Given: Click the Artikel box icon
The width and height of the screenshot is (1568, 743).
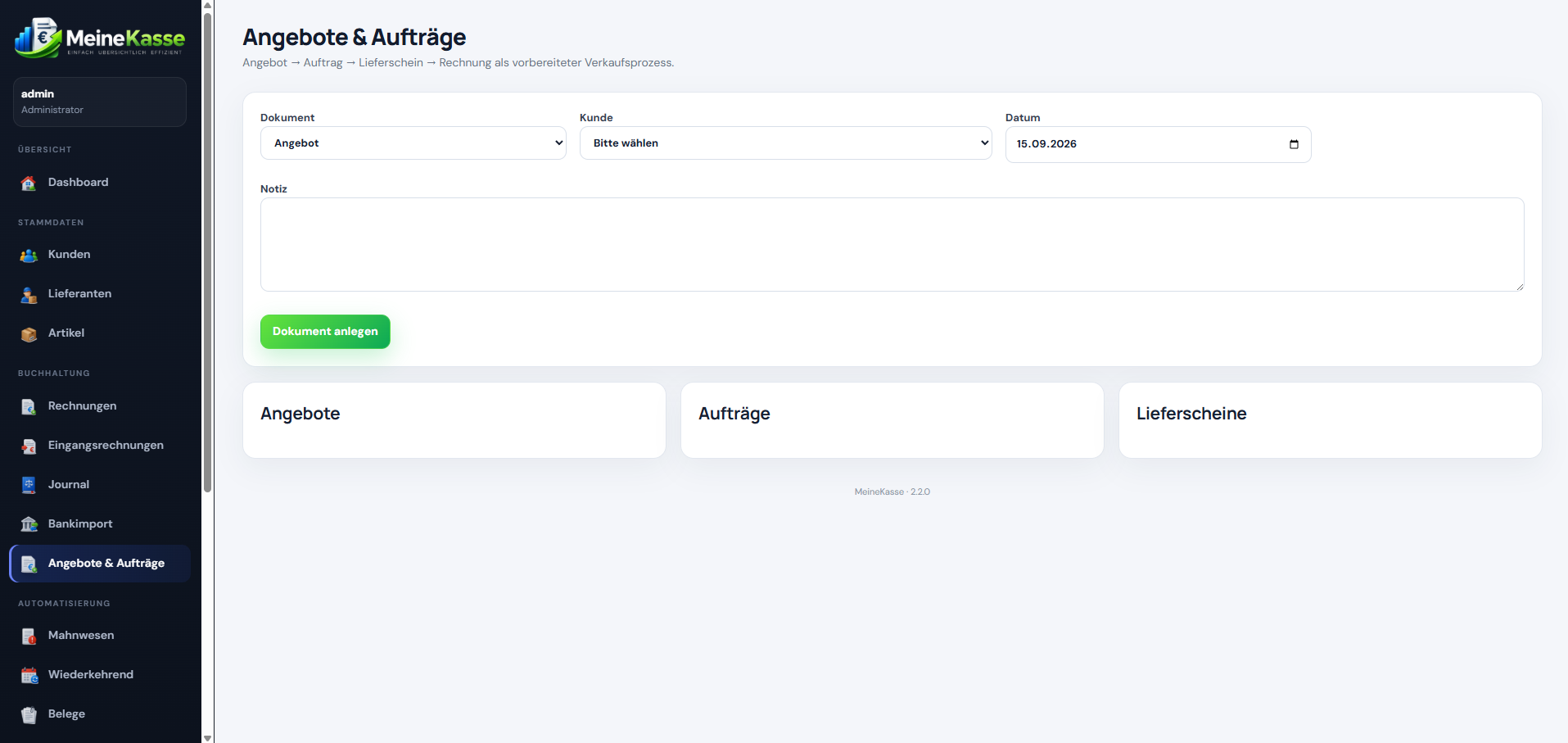Looking at the screenshot, I should [29, 333].
